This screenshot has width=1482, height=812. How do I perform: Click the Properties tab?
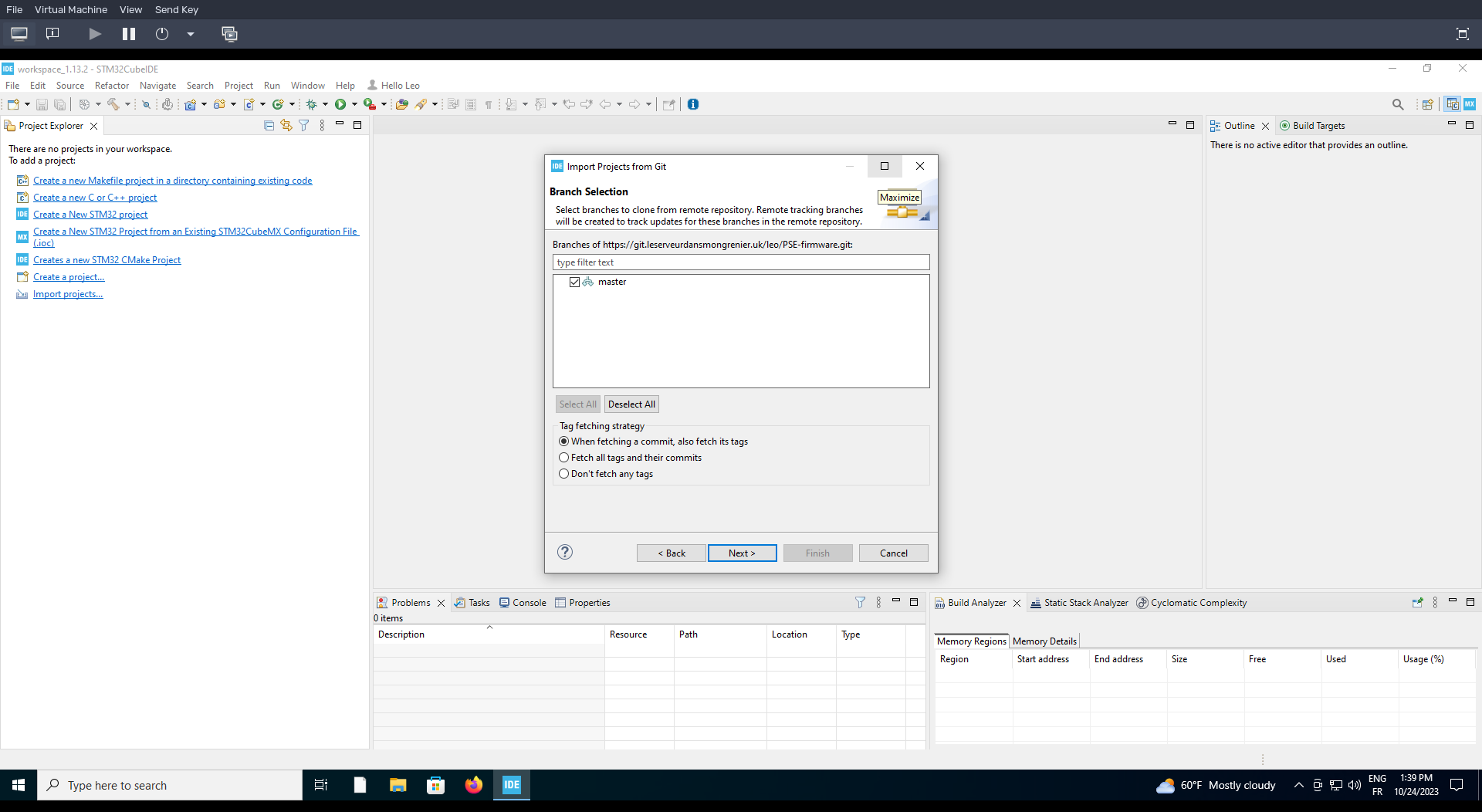click(583, 602)
